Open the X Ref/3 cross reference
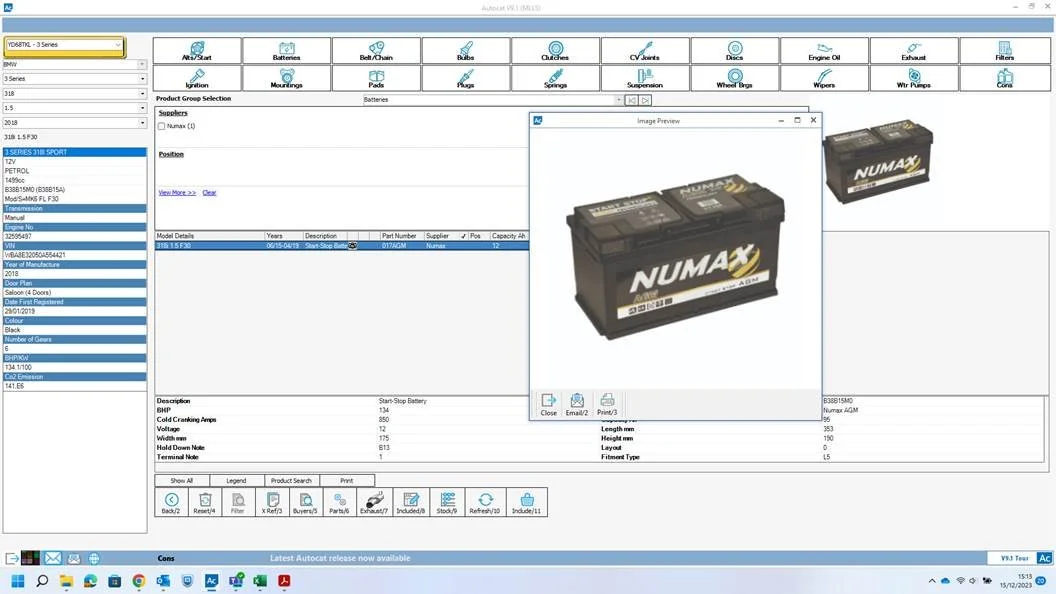Screen dimensions: 1056x594 click(x=272, y=502)
